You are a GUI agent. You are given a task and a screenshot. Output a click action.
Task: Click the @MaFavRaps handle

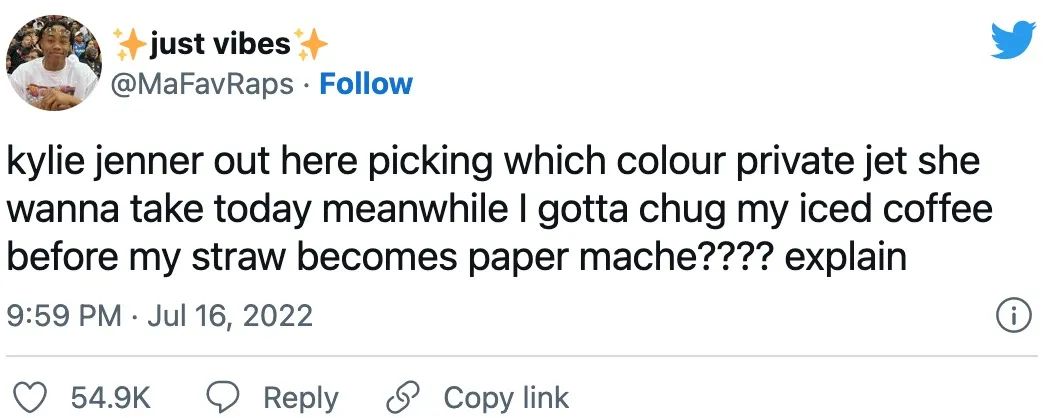pyautogui.click(x=207, y=83)
